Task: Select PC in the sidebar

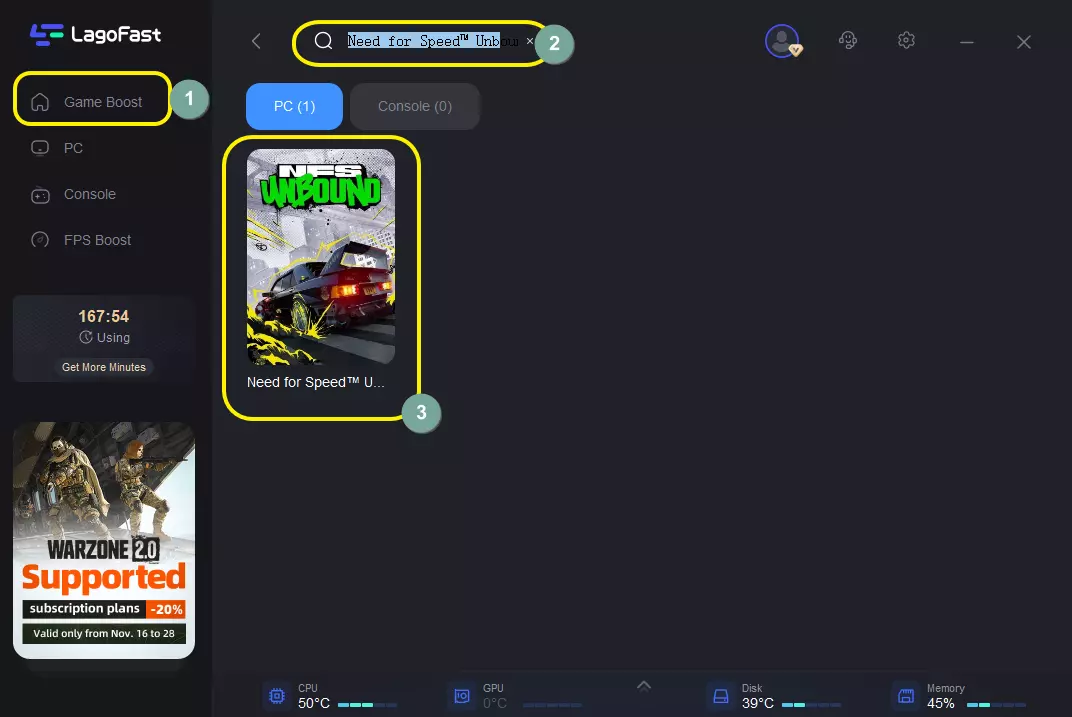Action: tap(73, 148)
